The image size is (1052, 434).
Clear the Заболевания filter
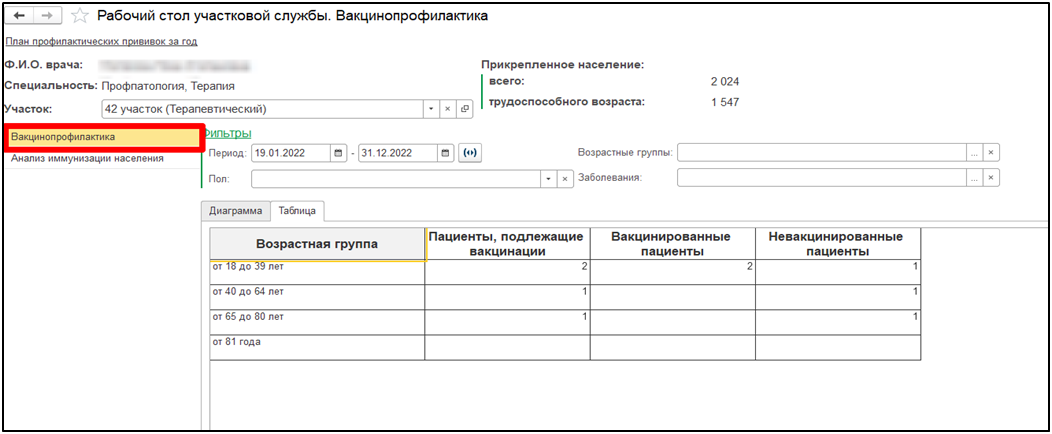pos(991,178)
